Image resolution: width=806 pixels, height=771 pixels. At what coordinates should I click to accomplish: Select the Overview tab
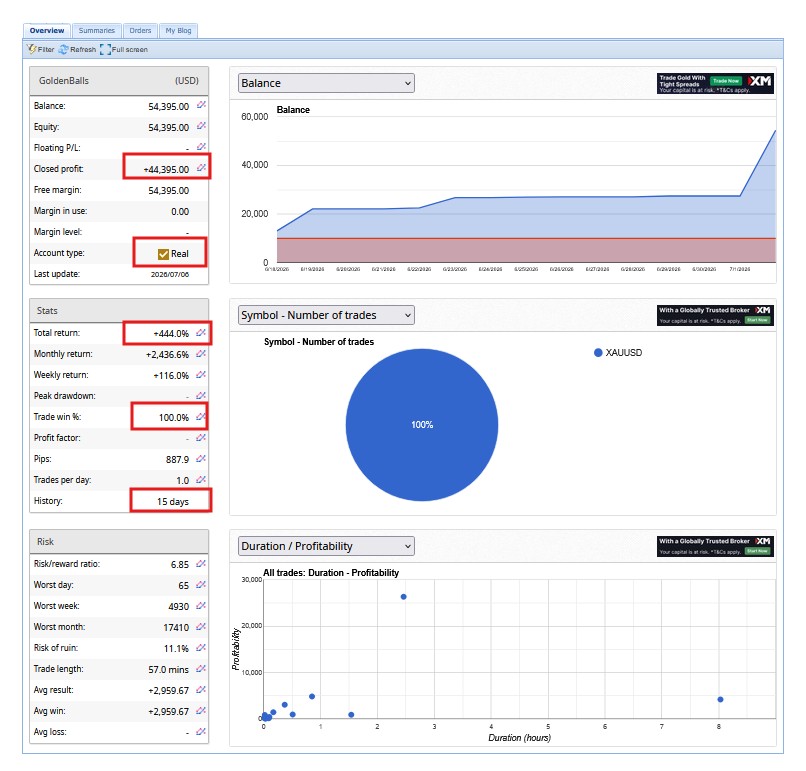47,30
